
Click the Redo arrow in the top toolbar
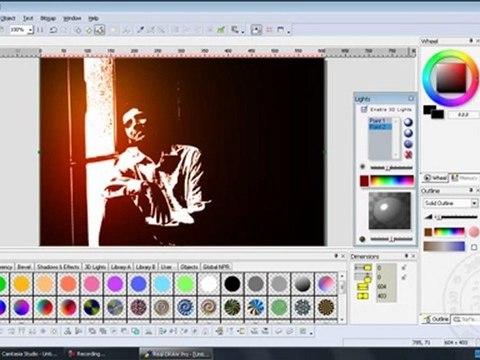pos(65,30)
